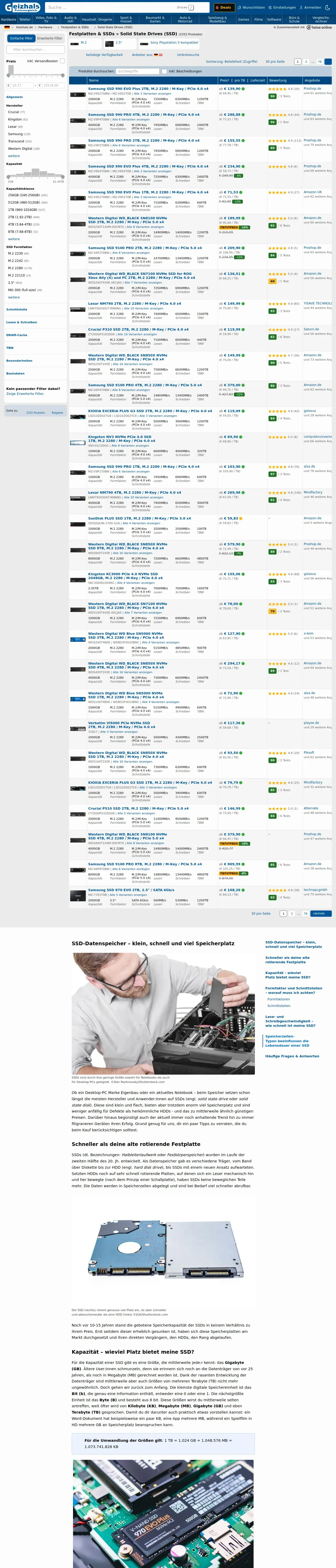
Task: Open thumbnail of Western Digital WD Blue SN5000 2TB
Action: (77, 640)
